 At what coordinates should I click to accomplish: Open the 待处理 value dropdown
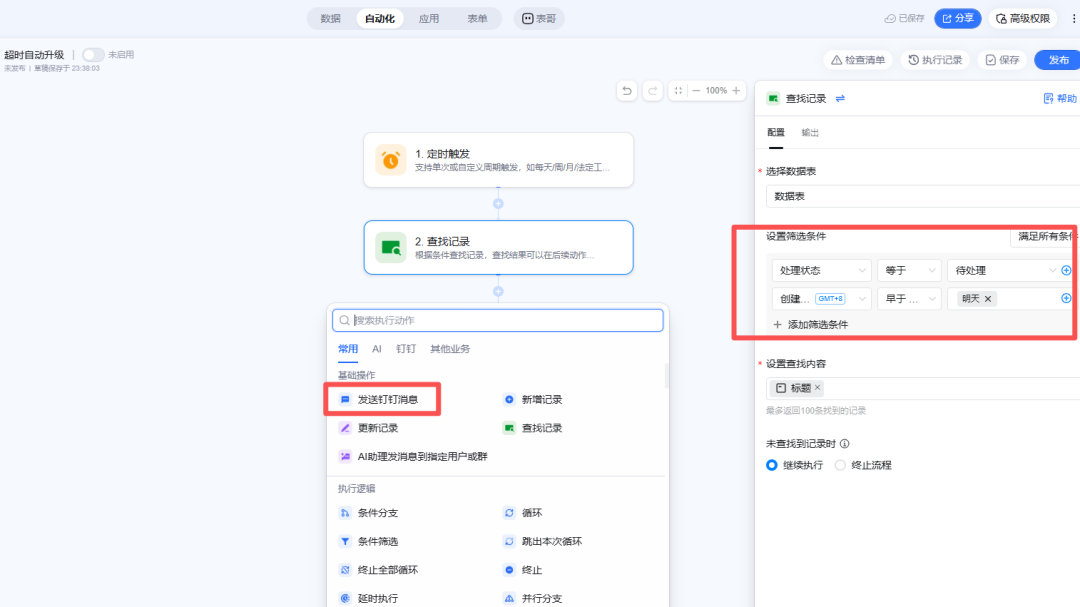coord(1004,270)
